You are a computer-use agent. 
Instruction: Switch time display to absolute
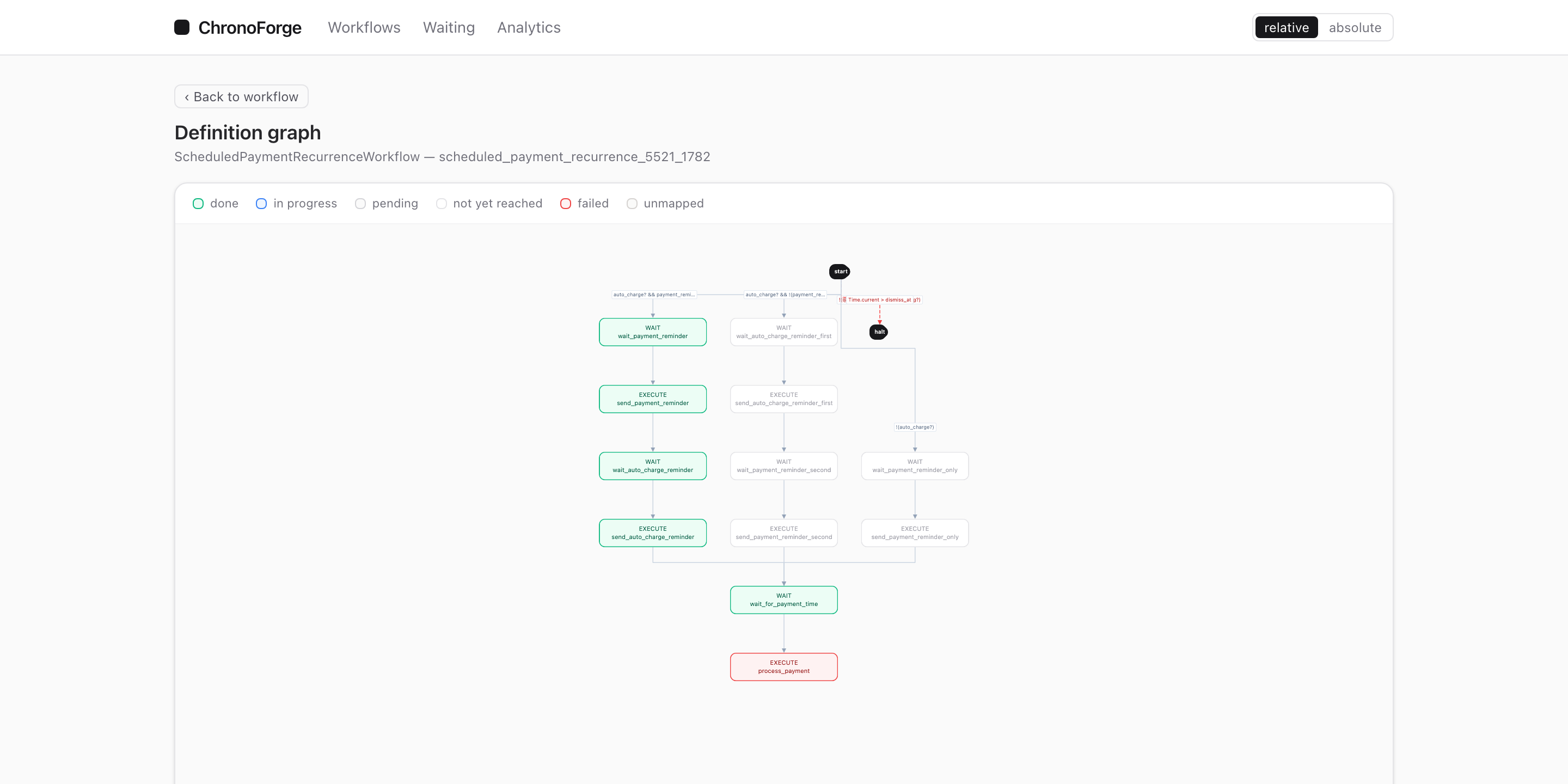[1355, 27]
